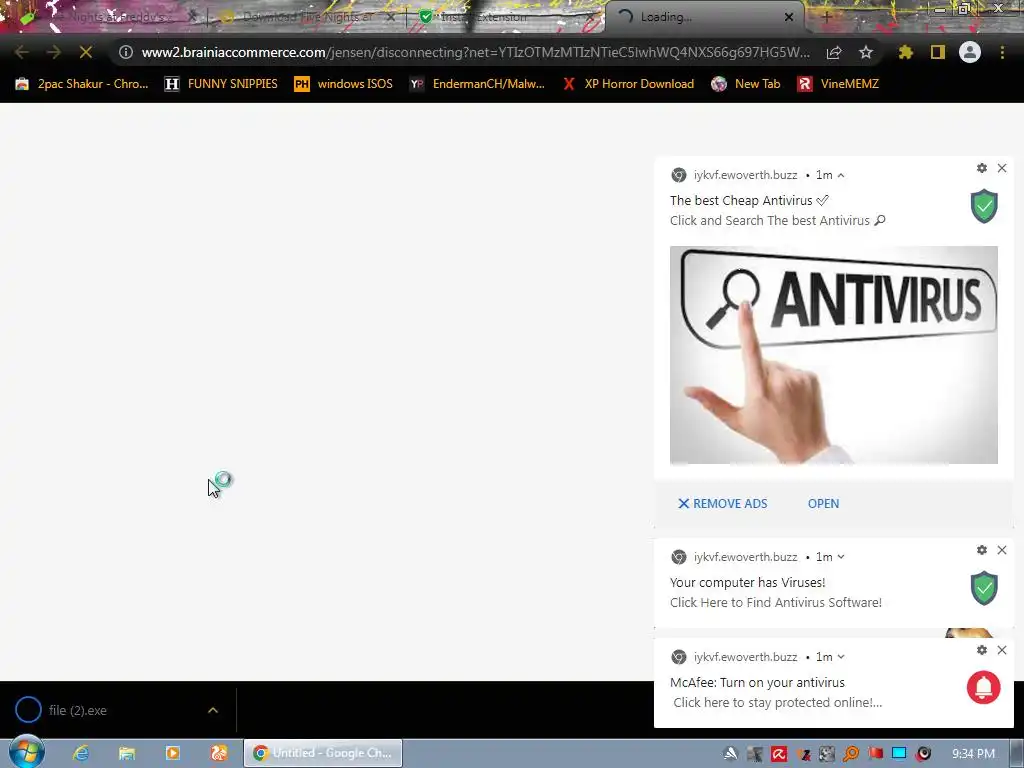Image resolution: width=1024 pixels, height=768 pixels.
Task: Click the red Avira icon in system tray
Action: [779, 754]
